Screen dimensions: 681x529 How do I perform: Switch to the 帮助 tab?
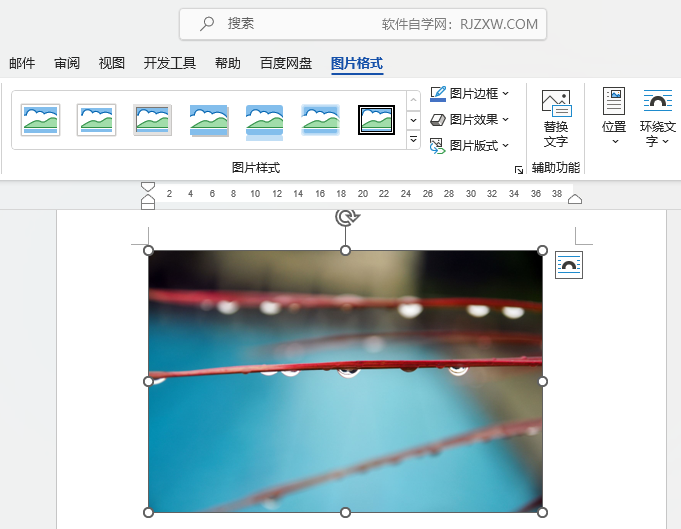[x=228, y=63]
